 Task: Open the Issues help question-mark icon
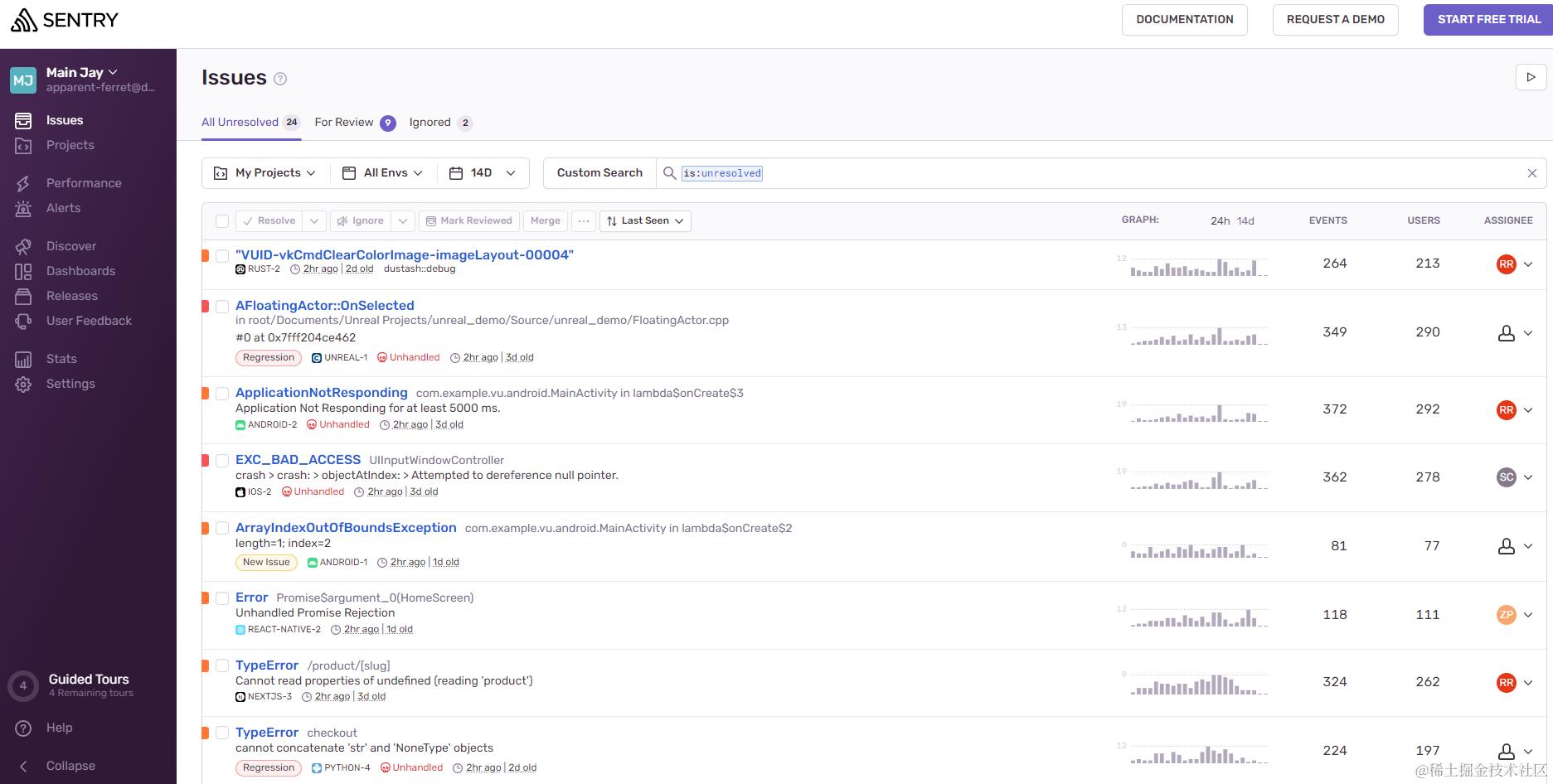[x=280, y=79]
